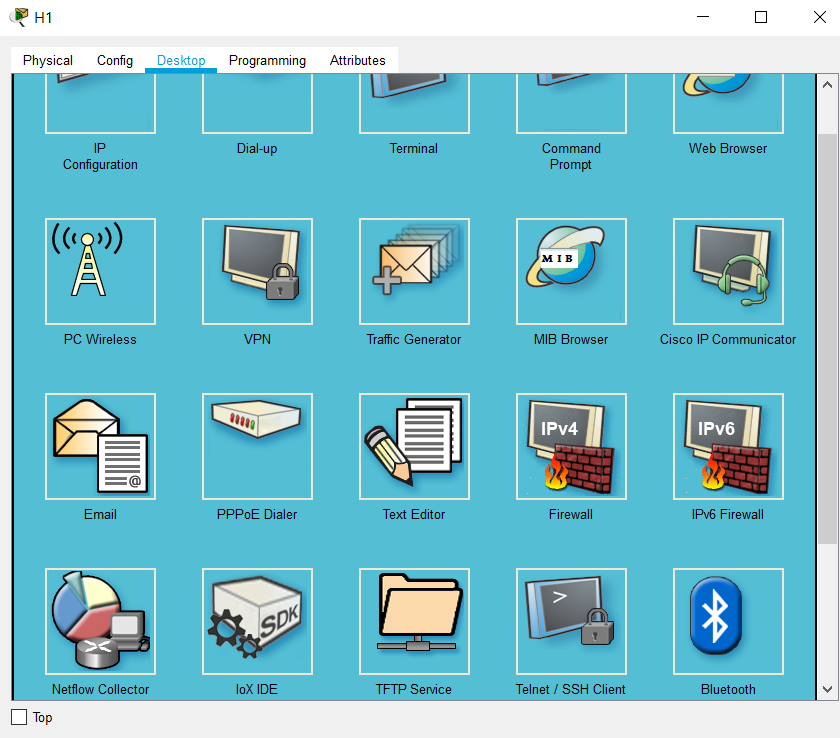840x738 pixels.
Task: Launch the Netflow Collector
Action: [x=100, y=622]
